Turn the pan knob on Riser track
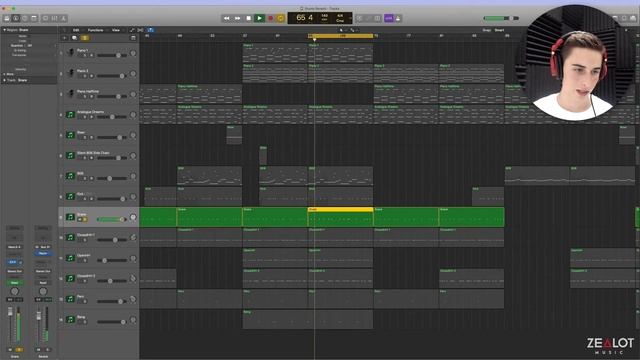Viewport: 640px width, 360px height. 133,135
